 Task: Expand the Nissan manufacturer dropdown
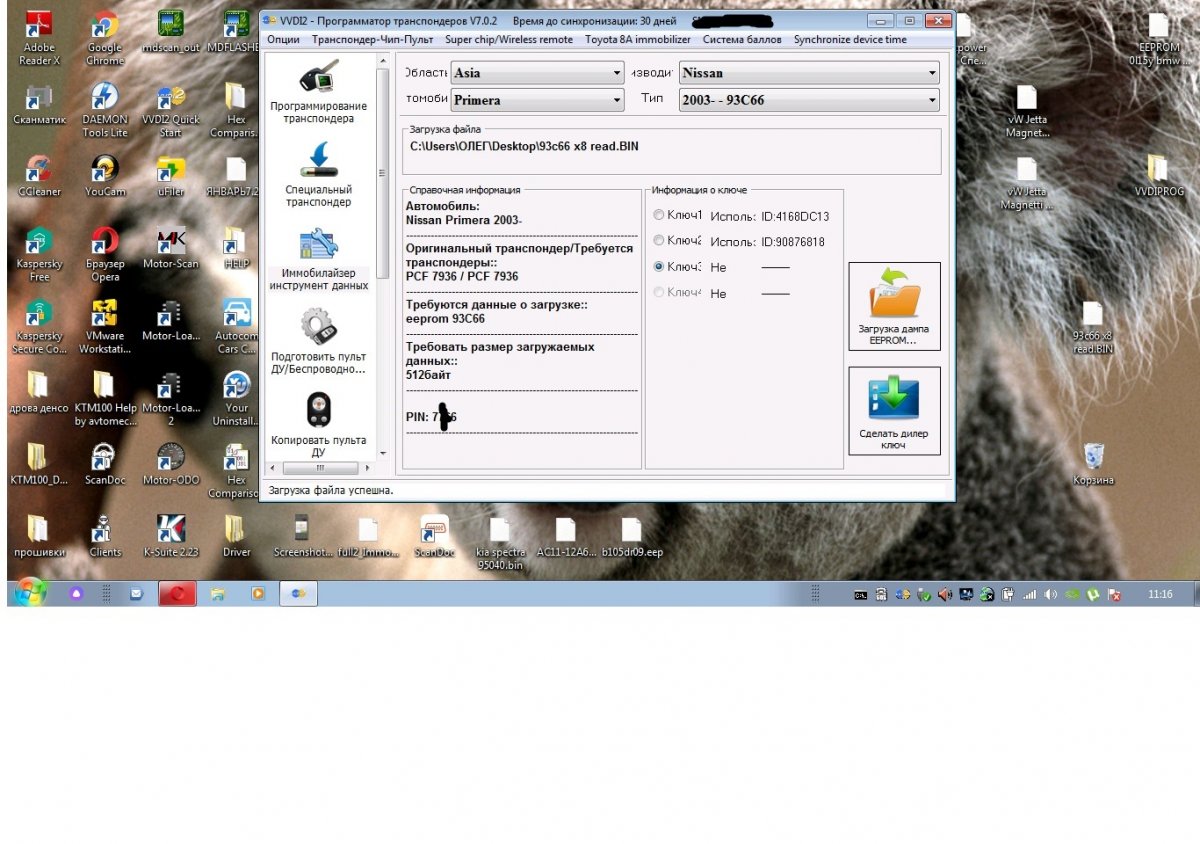(x=809, y=73)
